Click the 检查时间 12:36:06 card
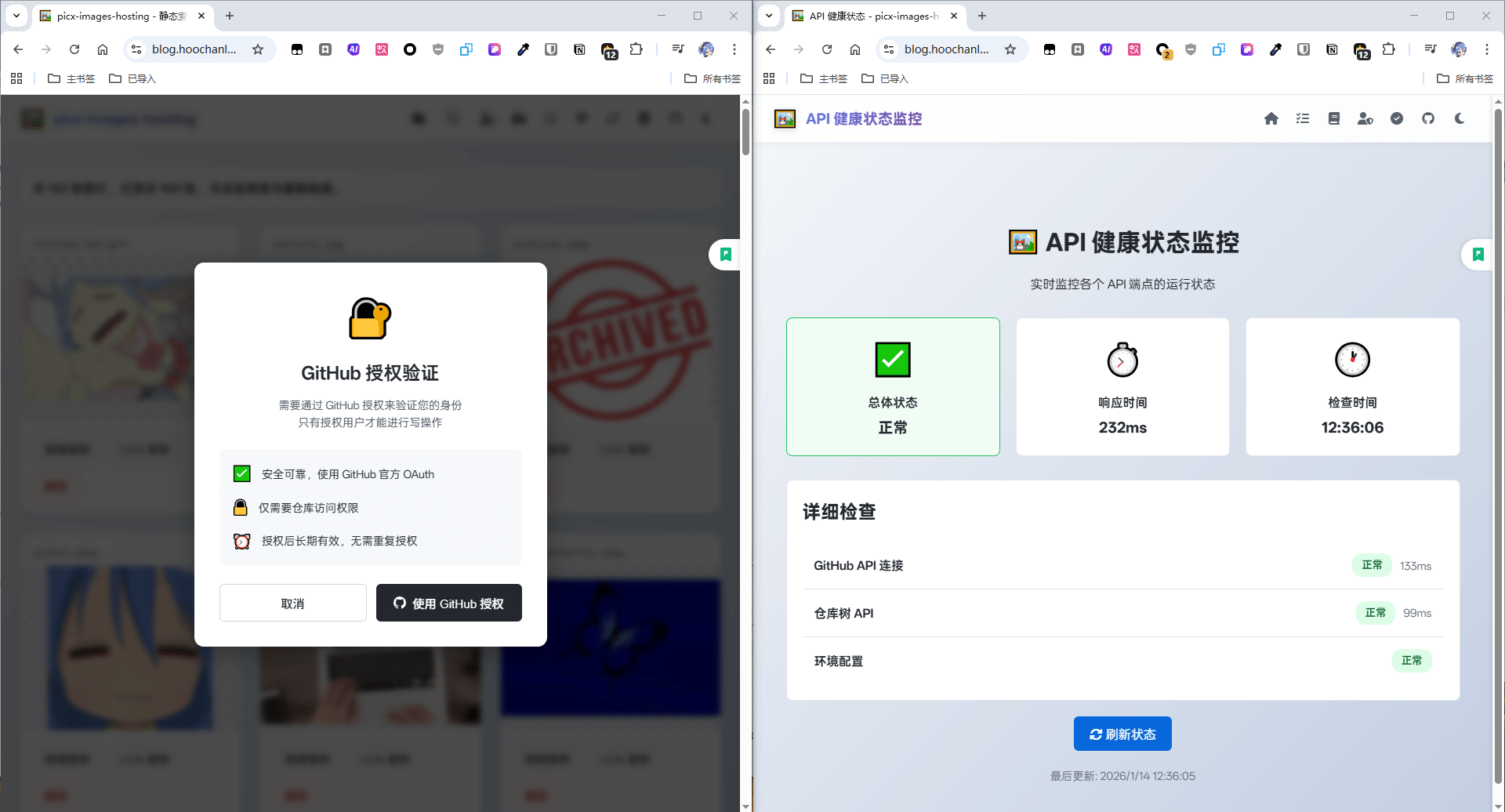1505x812 pixels. coord(1353,386)
